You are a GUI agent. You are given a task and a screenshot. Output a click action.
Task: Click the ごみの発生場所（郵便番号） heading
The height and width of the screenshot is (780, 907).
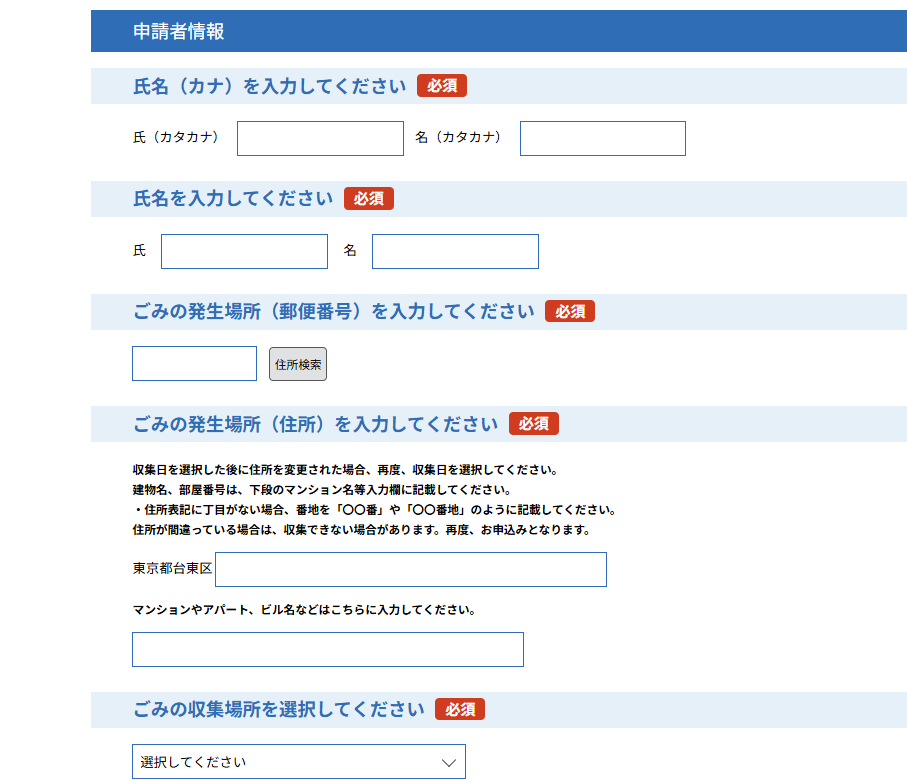point(333,311)
